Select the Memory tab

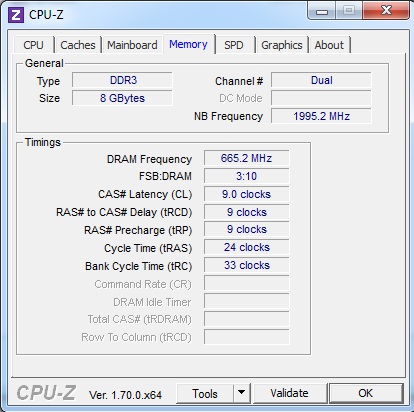click(x=188, y=44)
